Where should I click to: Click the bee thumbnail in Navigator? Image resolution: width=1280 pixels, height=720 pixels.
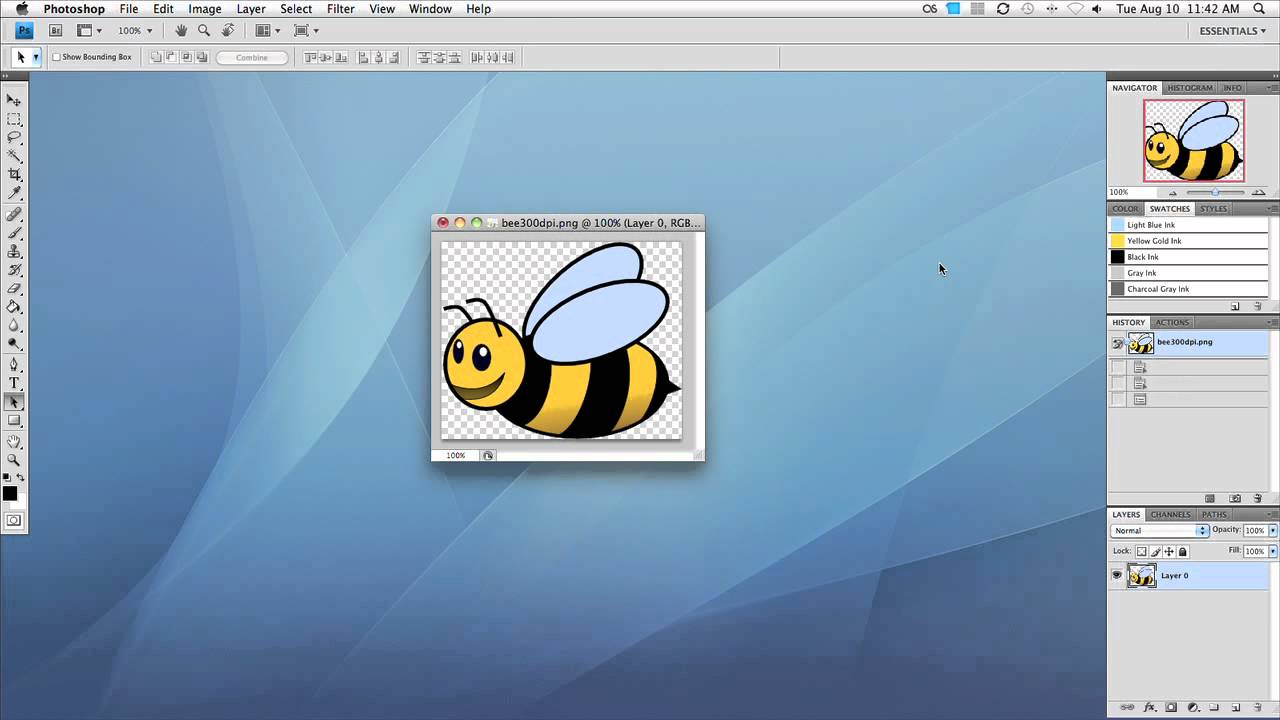click(x=1194, y=140)
